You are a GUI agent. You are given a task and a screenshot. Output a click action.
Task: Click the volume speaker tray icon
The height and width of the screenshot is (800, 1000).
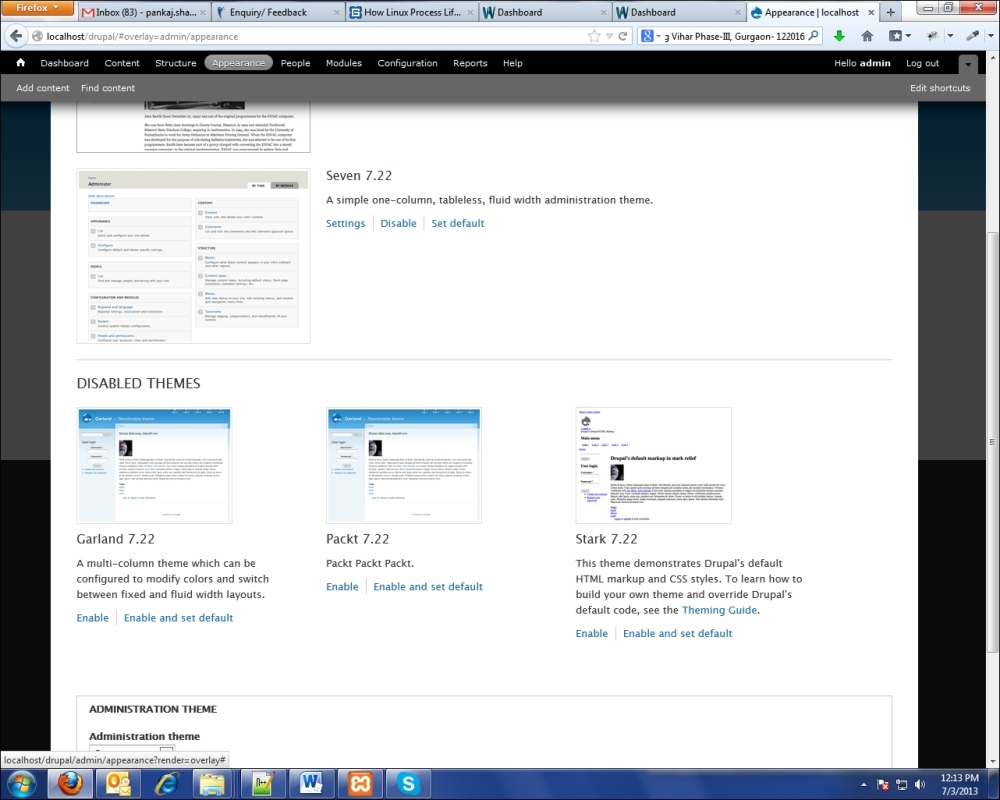920,785
